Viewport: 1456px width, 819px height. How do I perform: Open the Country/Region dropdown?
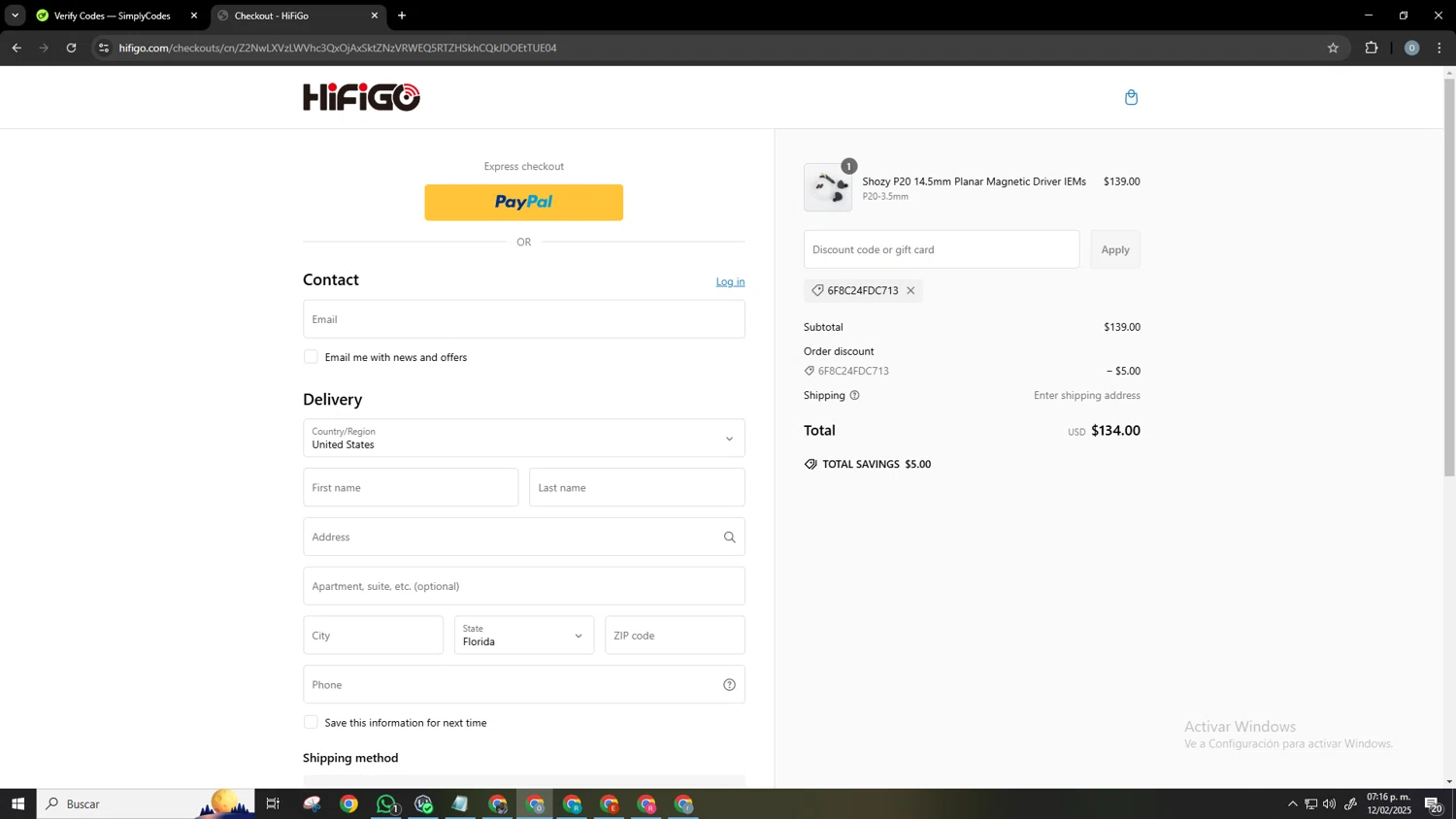(523, 438)
